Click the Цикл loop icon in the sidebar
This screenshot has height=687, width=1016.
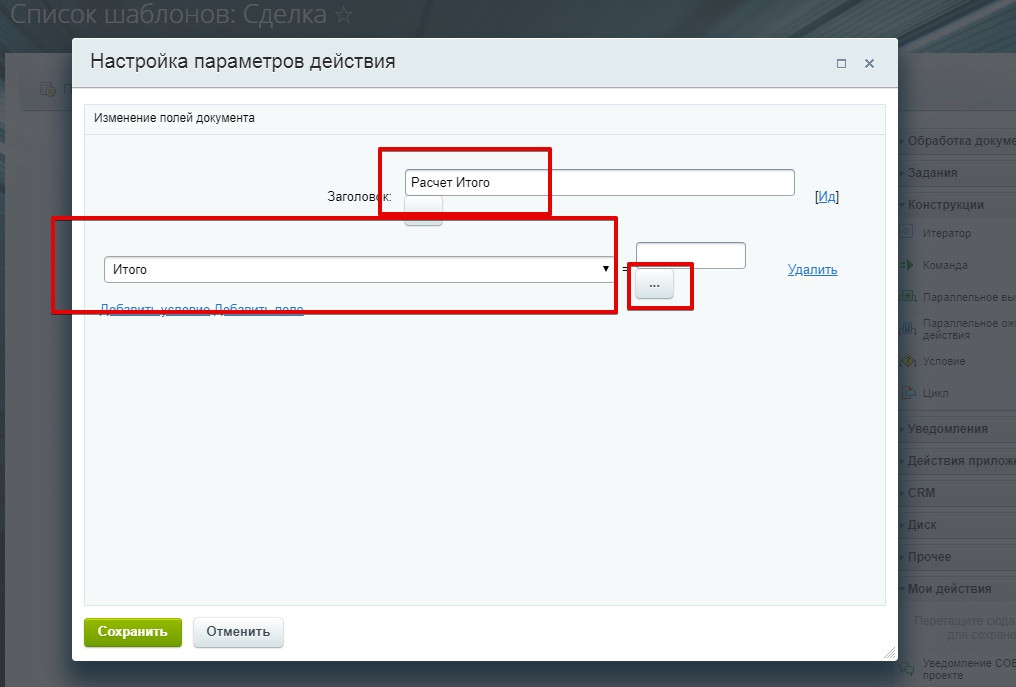[908, 392]
